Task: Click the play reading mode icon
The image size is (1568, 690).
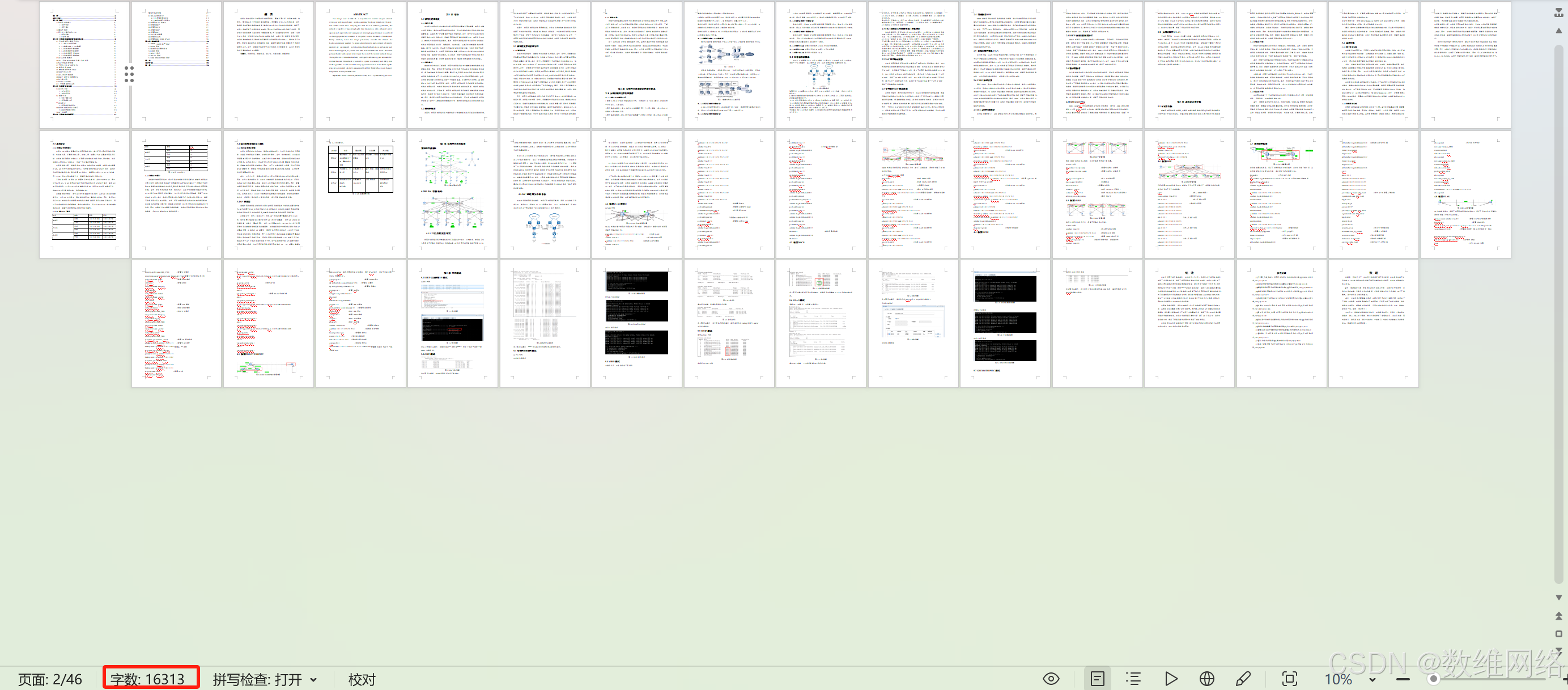Action: 1171,679
